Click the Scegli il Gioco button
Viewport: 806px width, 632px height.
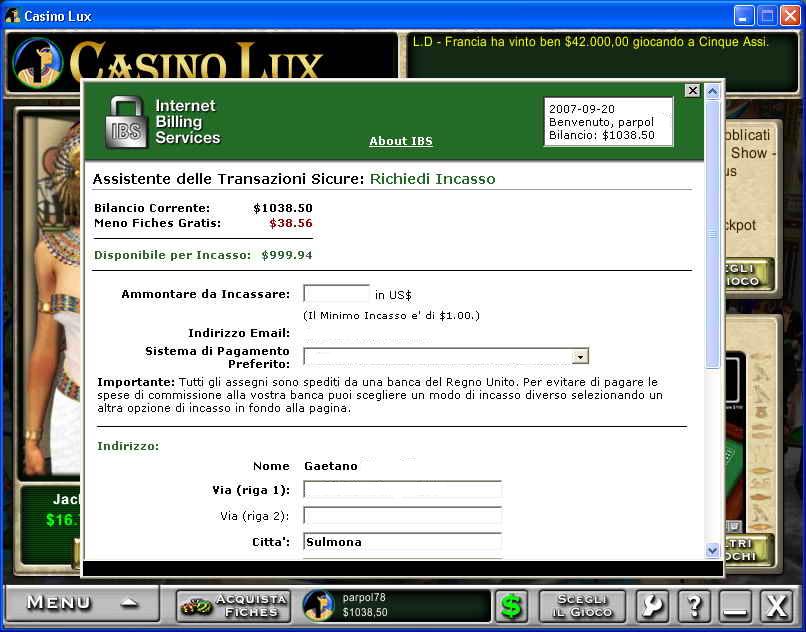tap(582, 606)
